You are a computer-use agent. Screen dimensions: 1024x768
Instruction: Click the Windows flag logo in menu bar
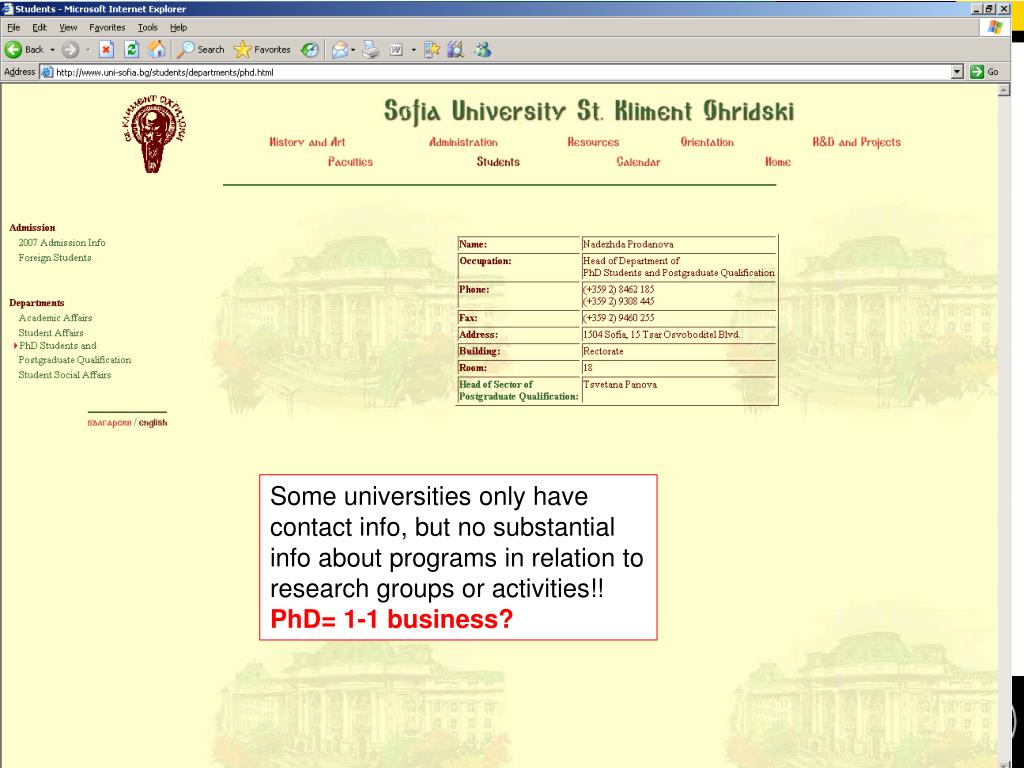click(995, 27)
